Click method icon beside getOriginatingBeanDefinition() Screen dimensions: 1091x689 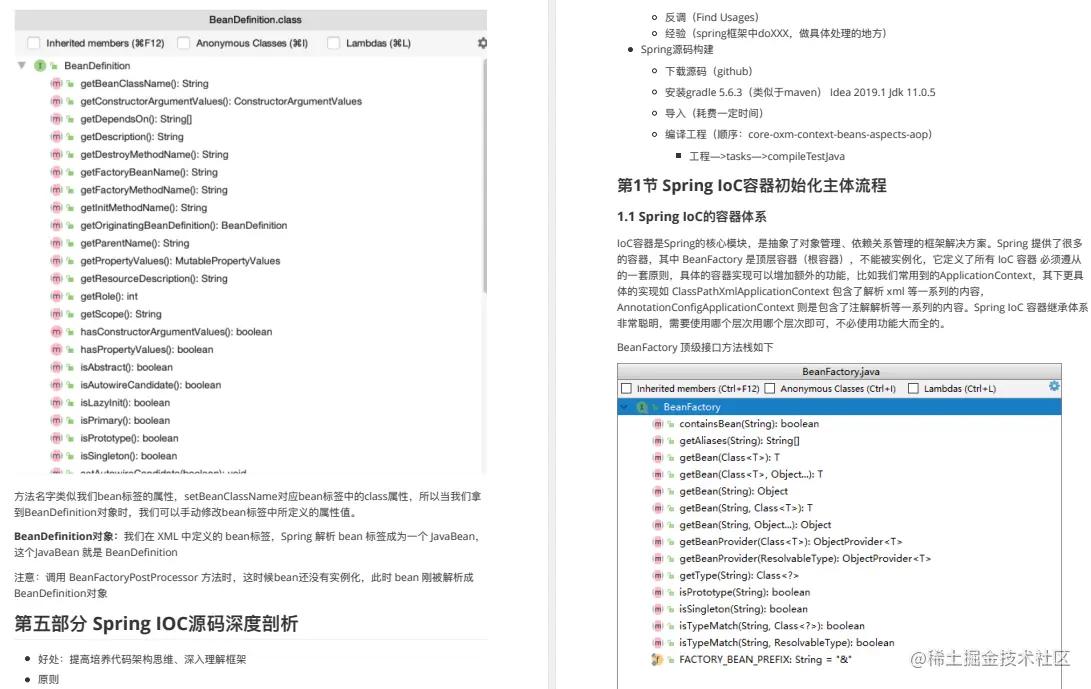point(56,225)
